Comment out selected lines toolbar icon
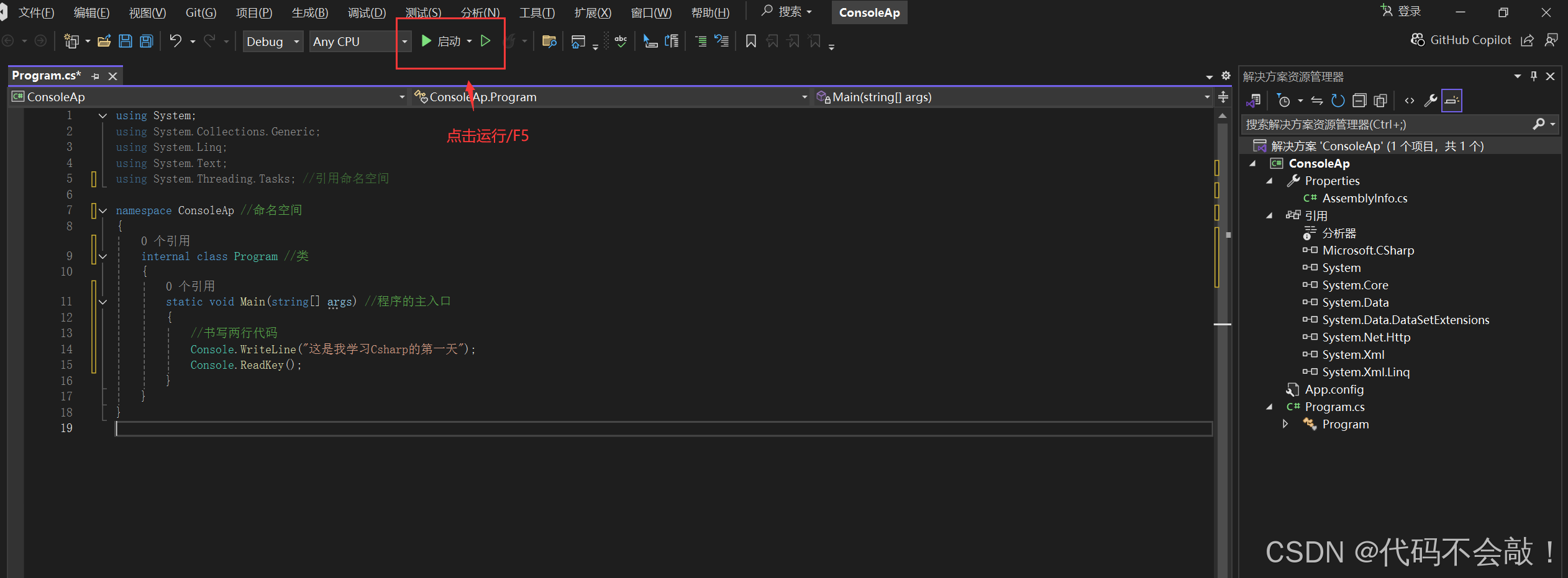This screenshot has height=578, width=1568. tap(701, 42)
